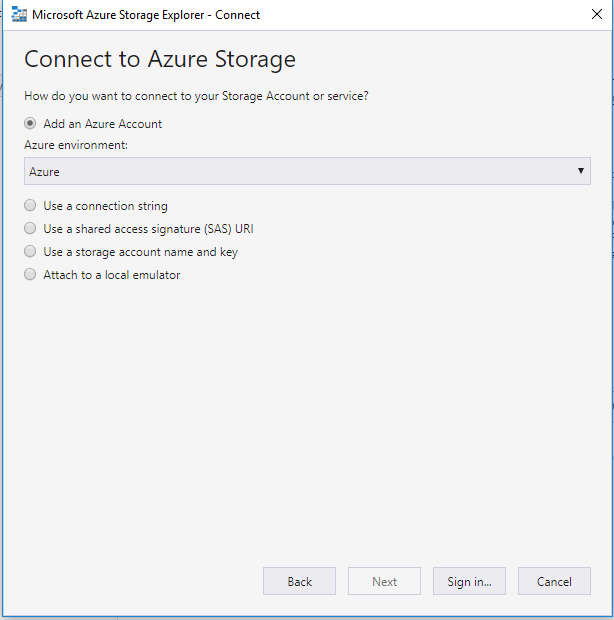Open the Azure environment dropdown
614x620 pixels.
coord(307,171)
